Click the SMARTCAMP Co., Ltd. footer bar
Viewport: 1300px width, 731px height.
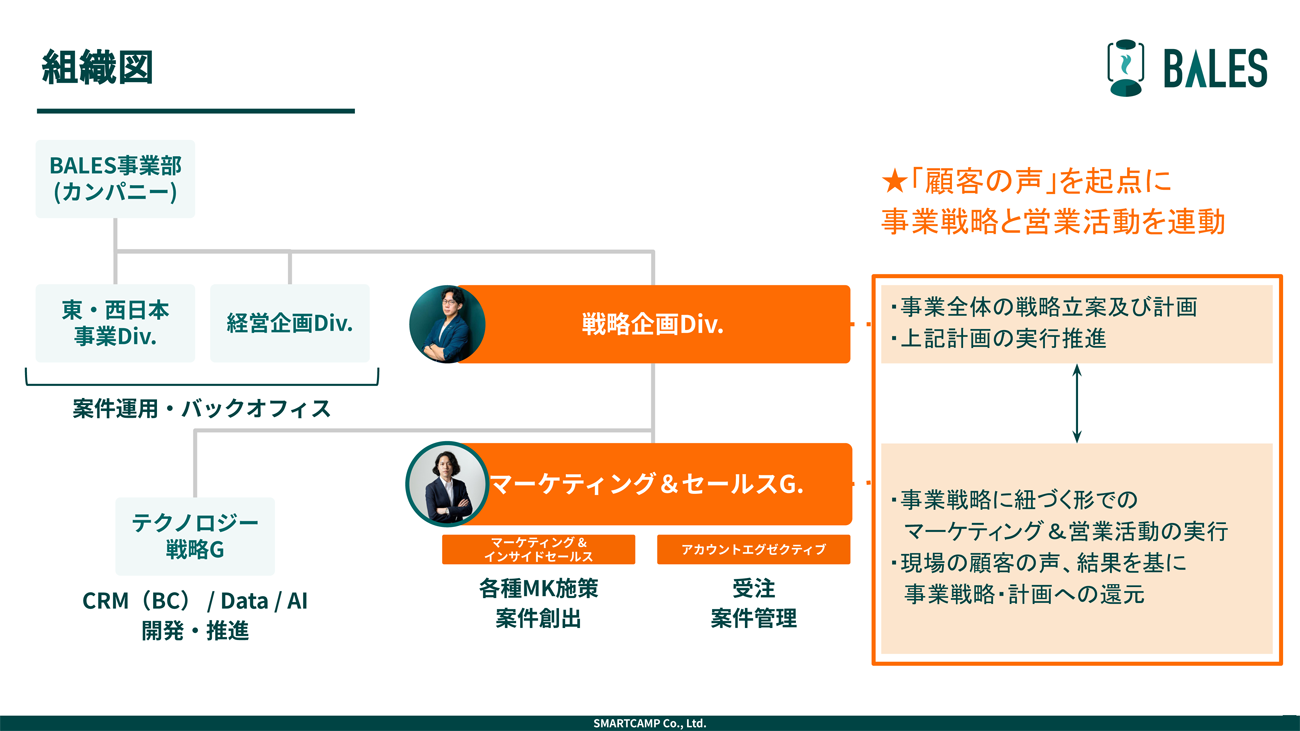coord(650,722)
